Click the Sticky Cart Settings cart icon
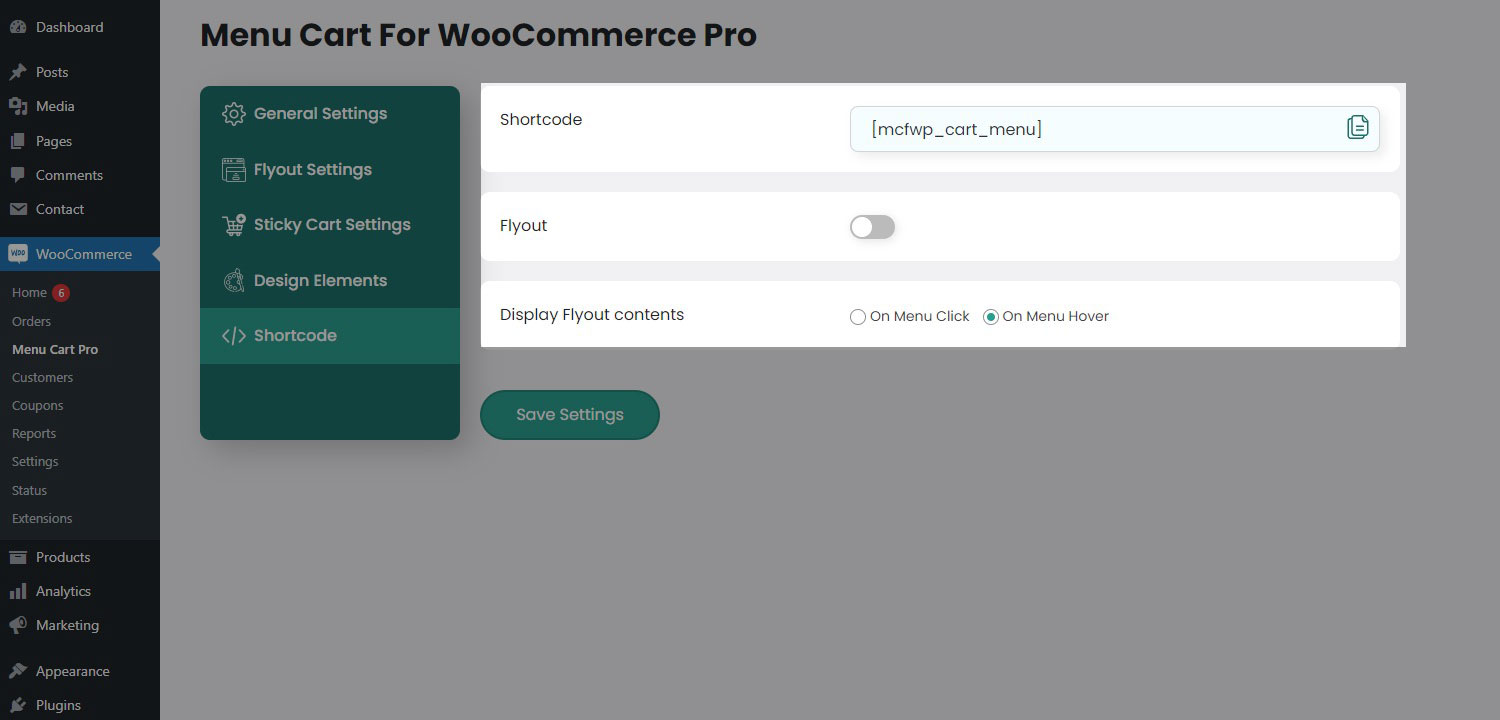Image resolution: width=1500 pixels, height=720 pixels. (x=233, y=225)
